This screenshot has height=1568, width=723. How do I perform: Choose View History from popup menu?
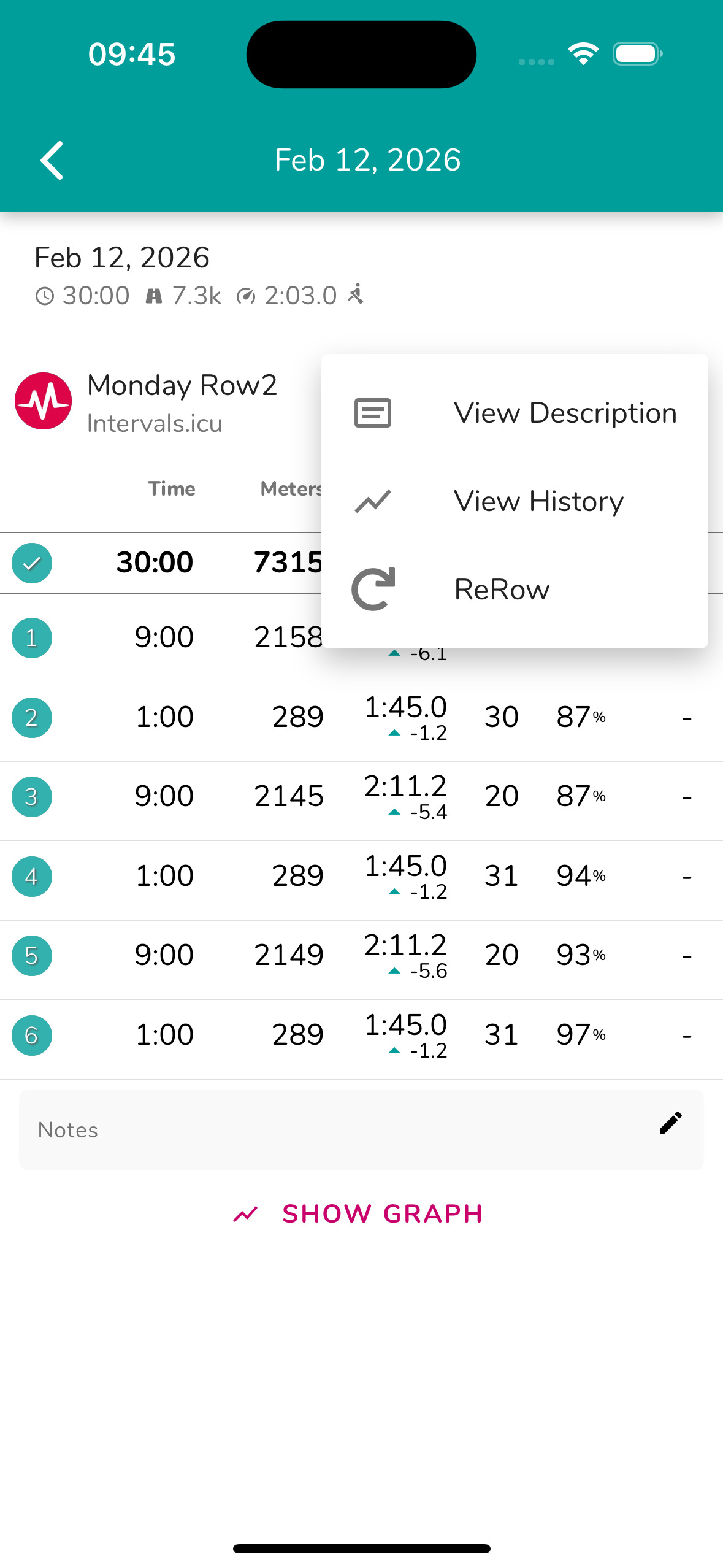(x=538, y=501)
